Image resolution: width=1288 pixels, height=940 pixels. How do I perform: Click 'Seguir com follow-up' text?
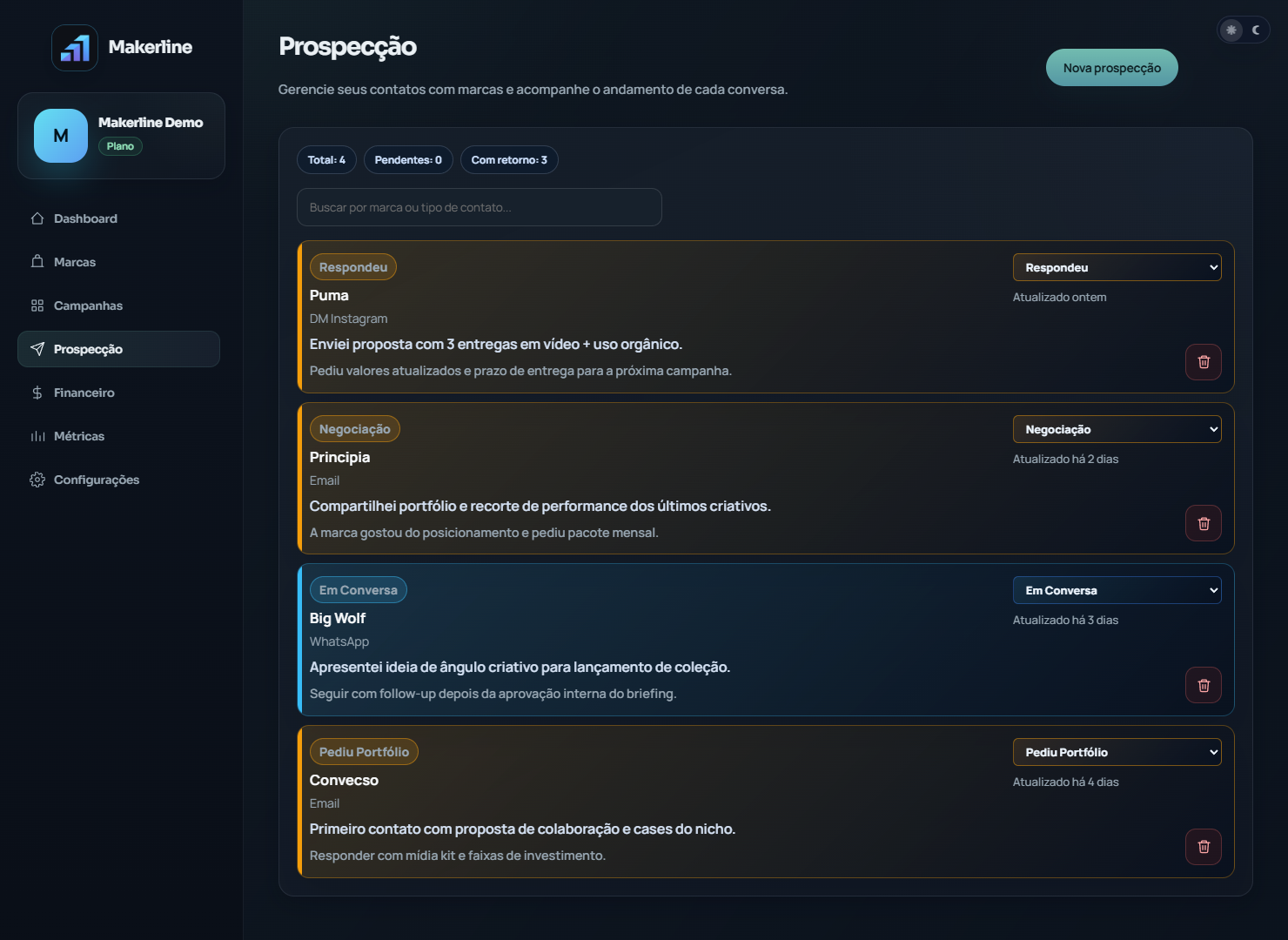[493, 694]
